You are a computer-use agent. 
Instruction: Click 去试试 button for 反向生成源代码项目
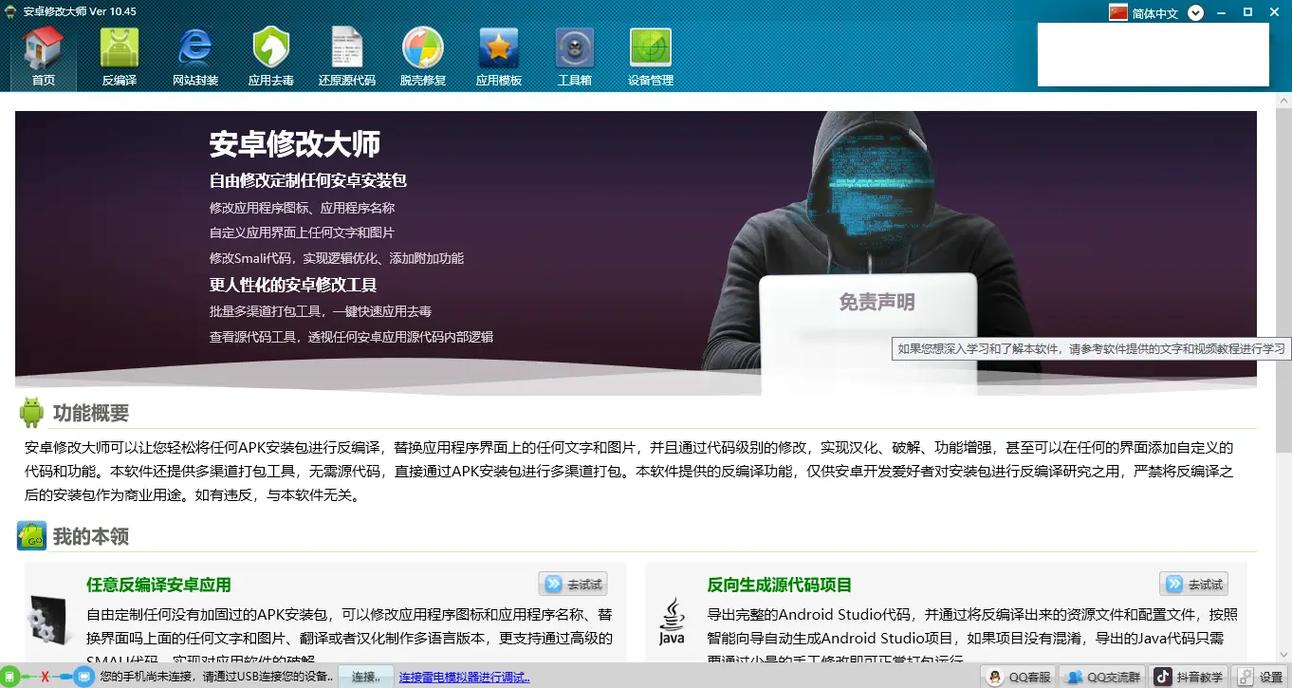pyautogui.click(x=1194, y=584)
